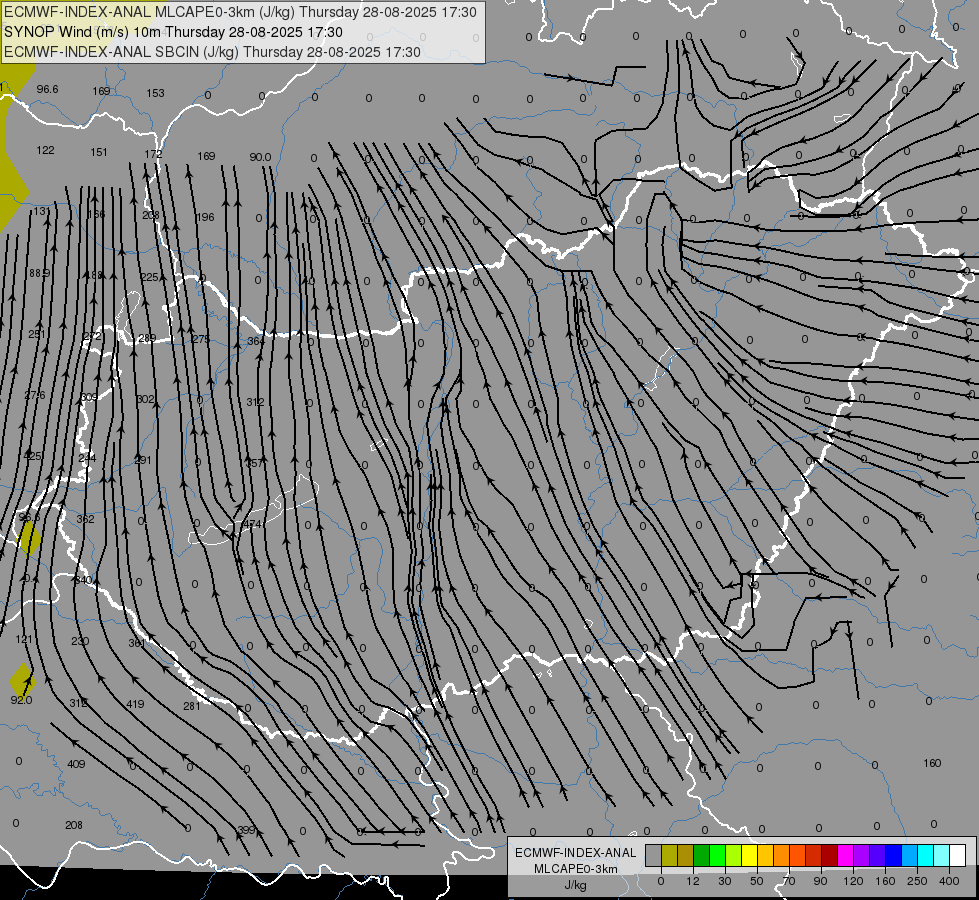Click the ECMWF-INDEX-ANAL label in the legend
This screenshot has width=979, height=900.
576,853
